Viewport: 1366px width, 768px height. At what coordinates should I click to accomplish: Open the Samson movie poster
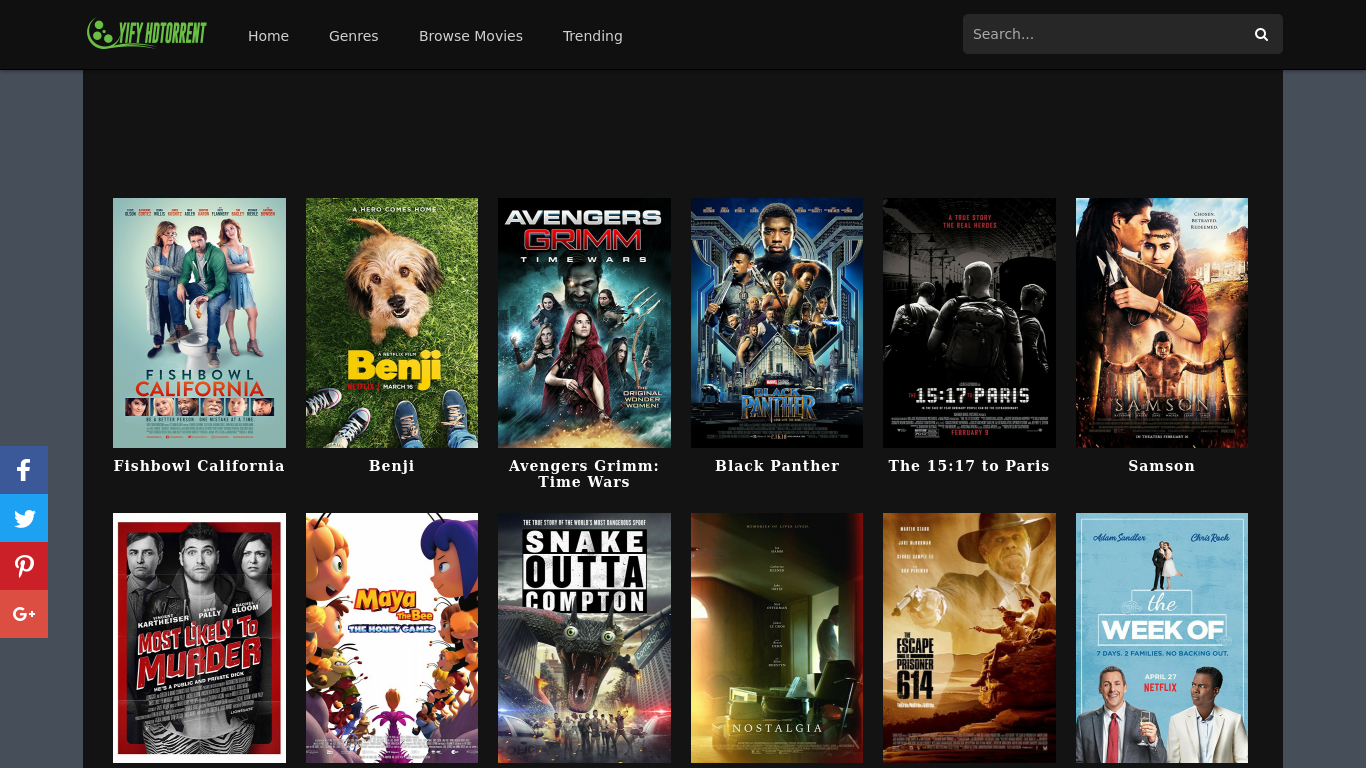tap(1162, 323)
